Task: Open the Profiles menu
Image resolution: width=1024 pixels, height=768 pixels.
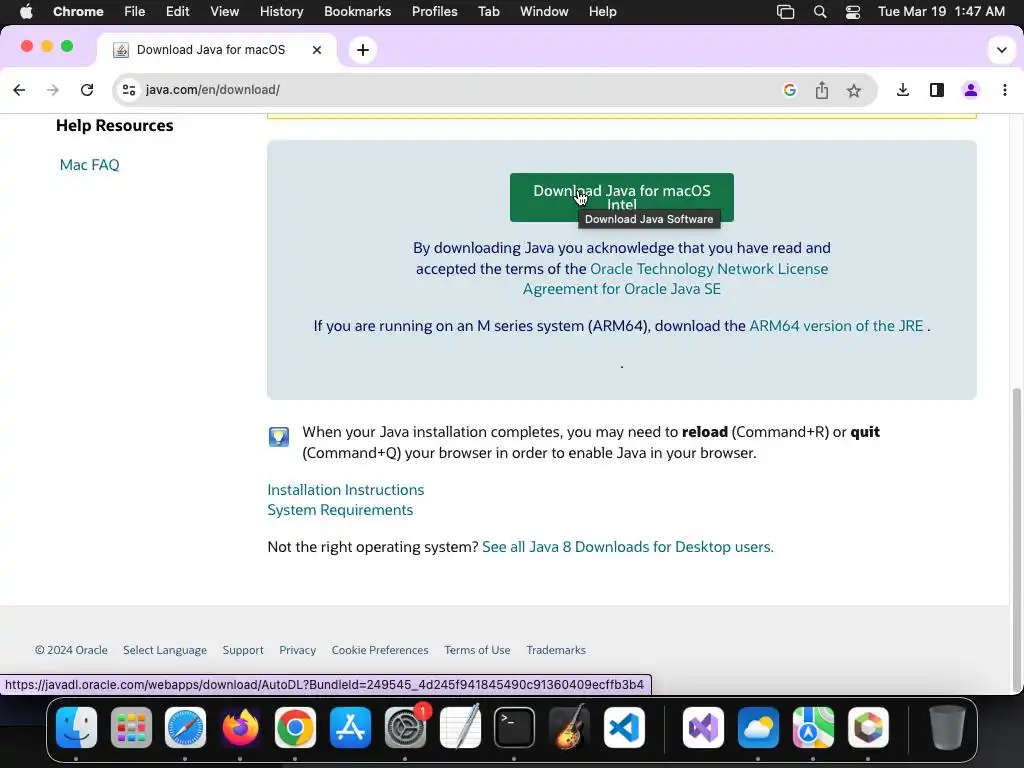Action: click(434, 12)
